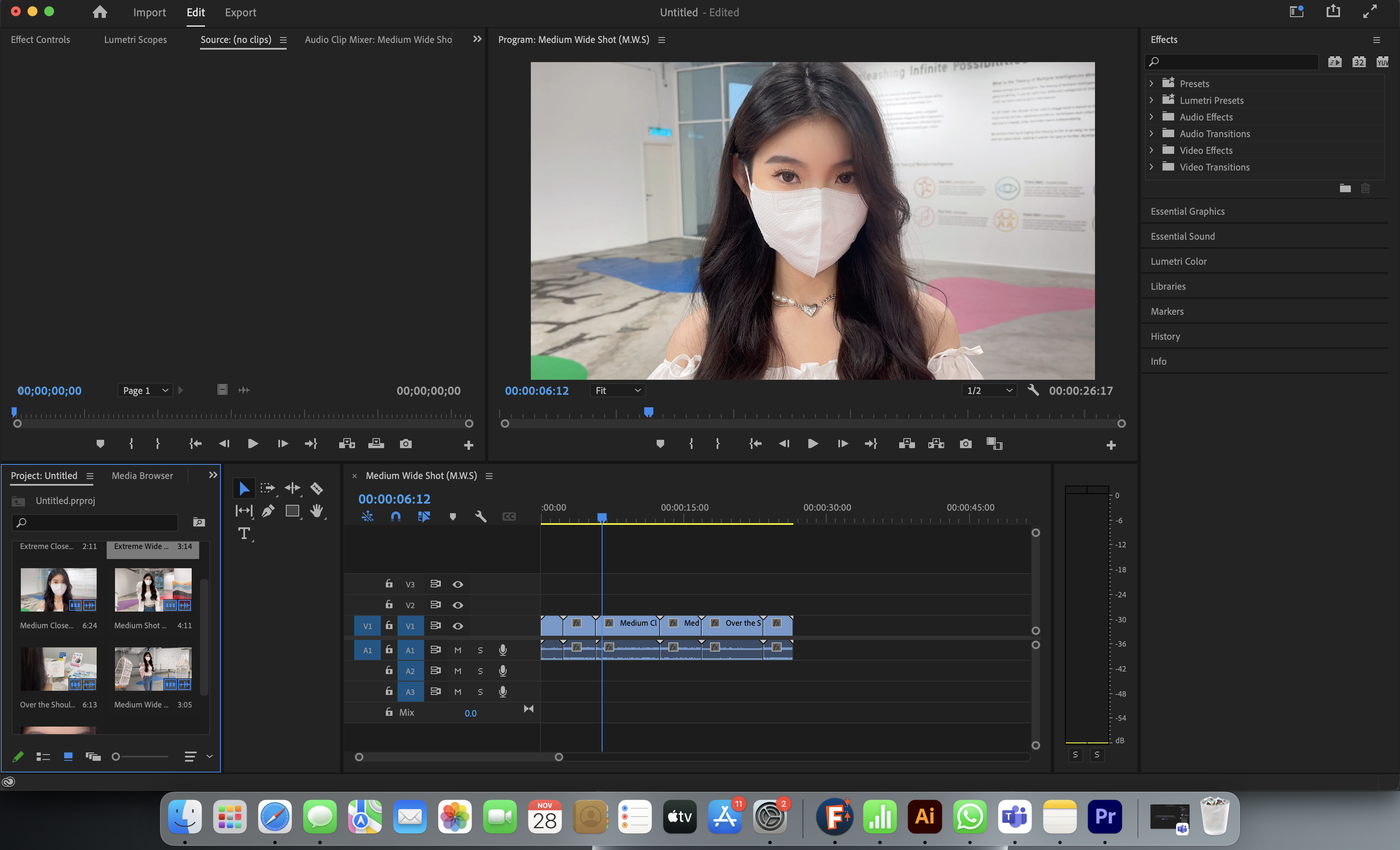Select the Razor tool
This screenshot has width=1400, height=850.
tap(317, 488)
